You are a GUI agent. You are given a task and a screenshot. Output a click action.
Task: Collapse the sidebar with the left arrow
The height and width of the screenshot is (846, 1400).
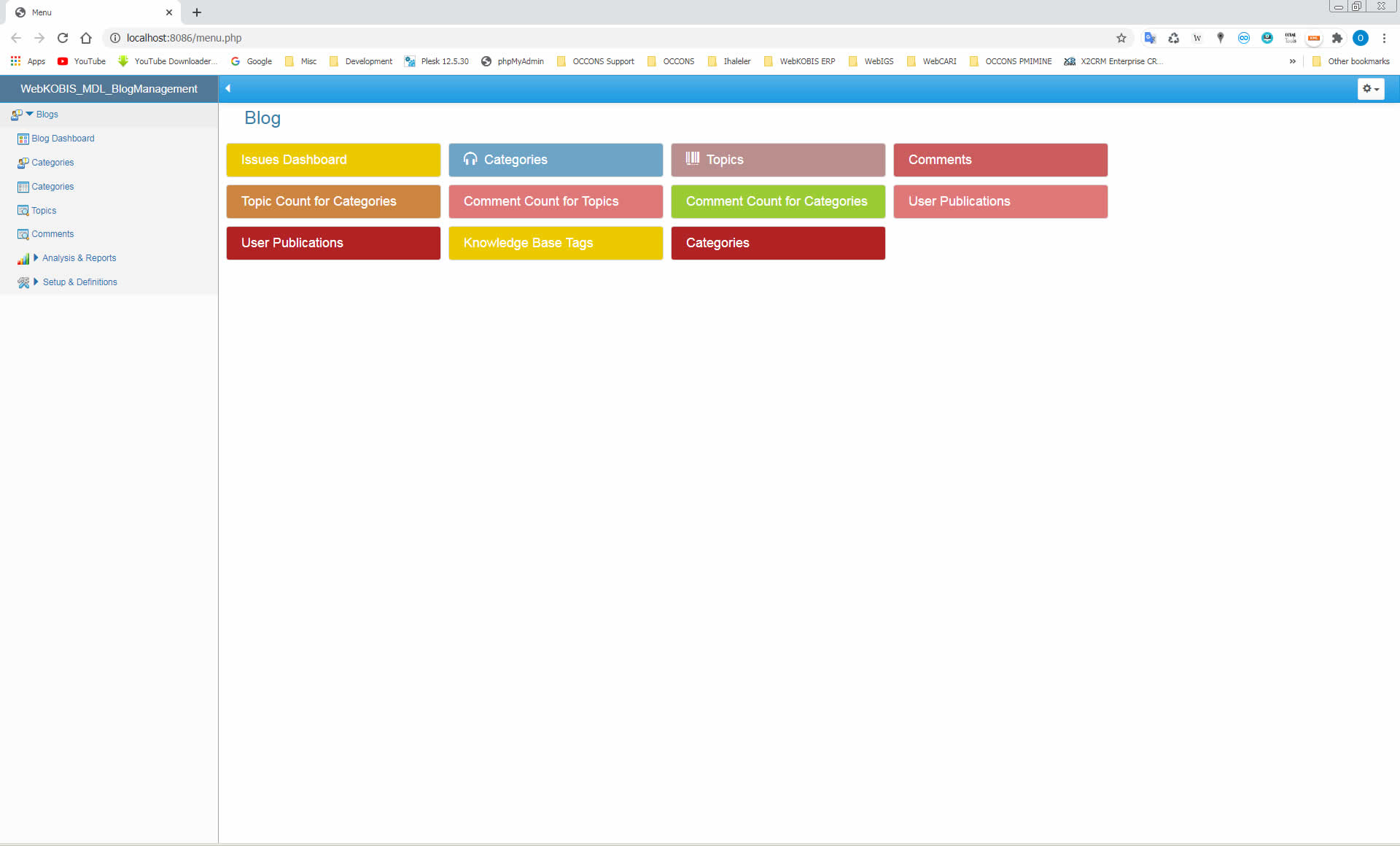(228, 88)
